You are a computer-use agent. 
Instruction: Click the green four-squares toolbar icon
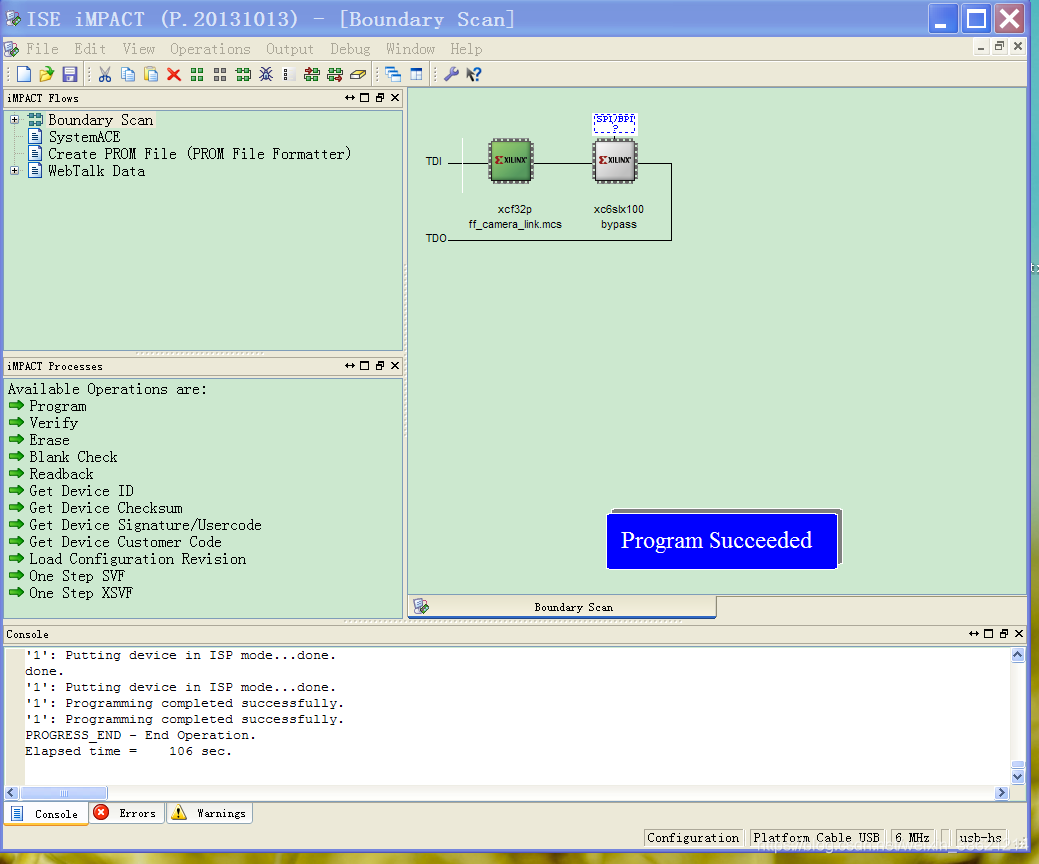tap(197, 74)
